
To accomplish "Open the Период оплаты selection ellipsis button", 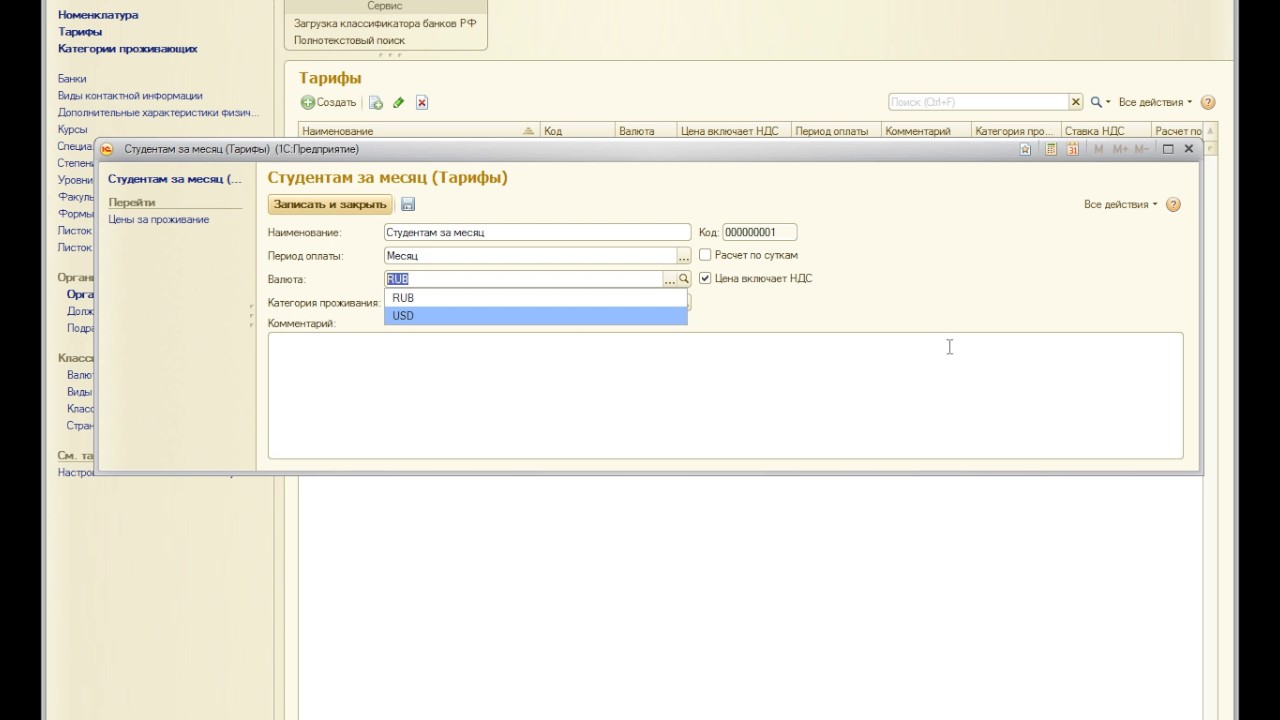I will [684, 256].
